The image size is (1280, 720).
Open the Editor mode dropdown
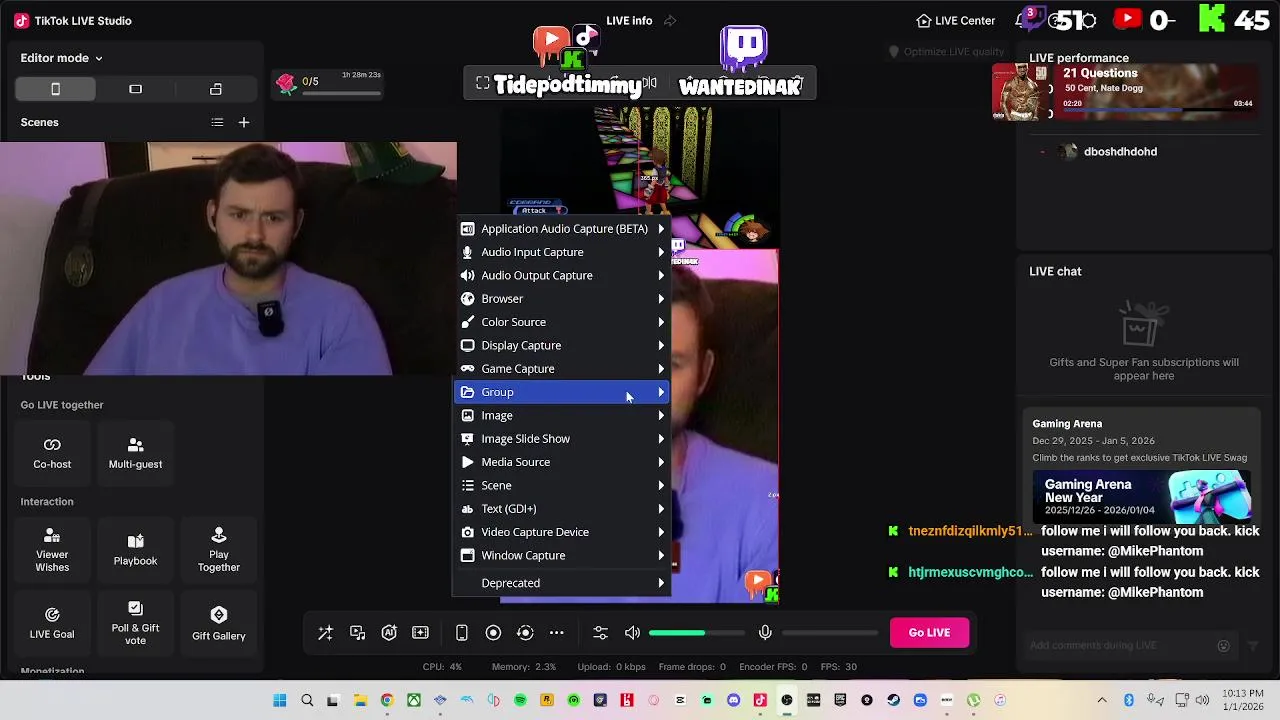tap(62, 58)
